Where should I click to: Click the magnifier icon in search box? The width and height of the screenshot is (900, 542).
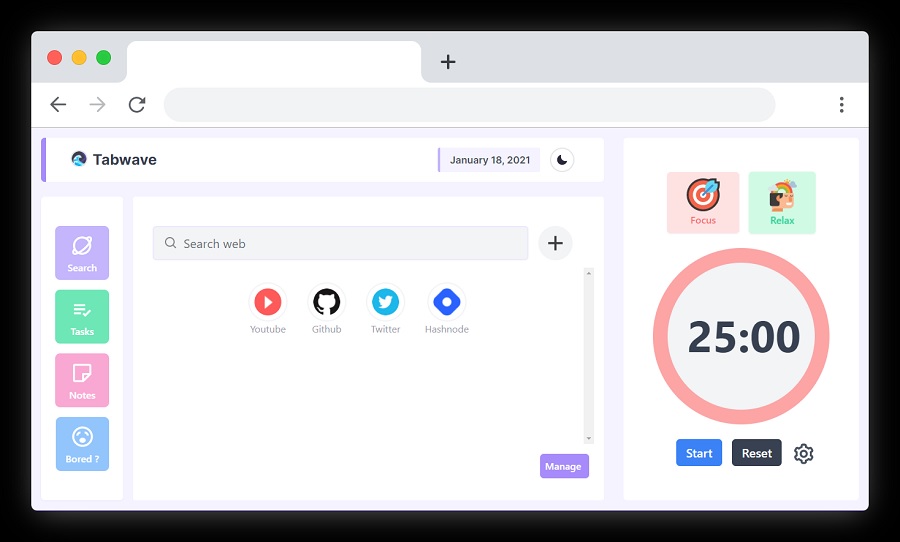coord(170,243)
